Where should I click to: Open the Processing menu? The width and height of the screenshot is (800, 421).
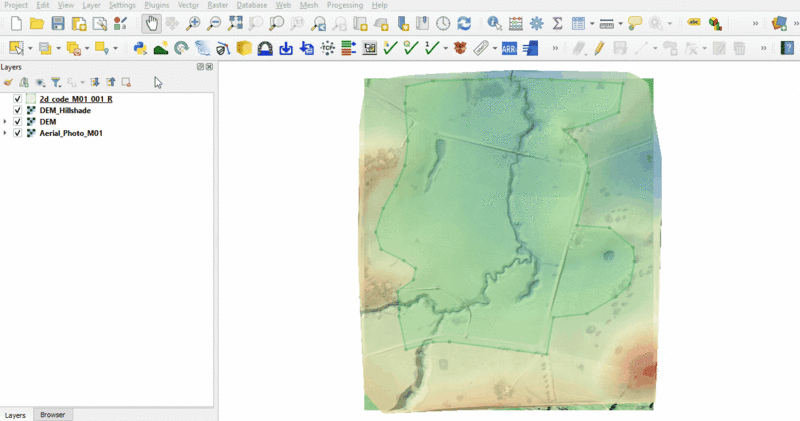(x=344, y=6)
